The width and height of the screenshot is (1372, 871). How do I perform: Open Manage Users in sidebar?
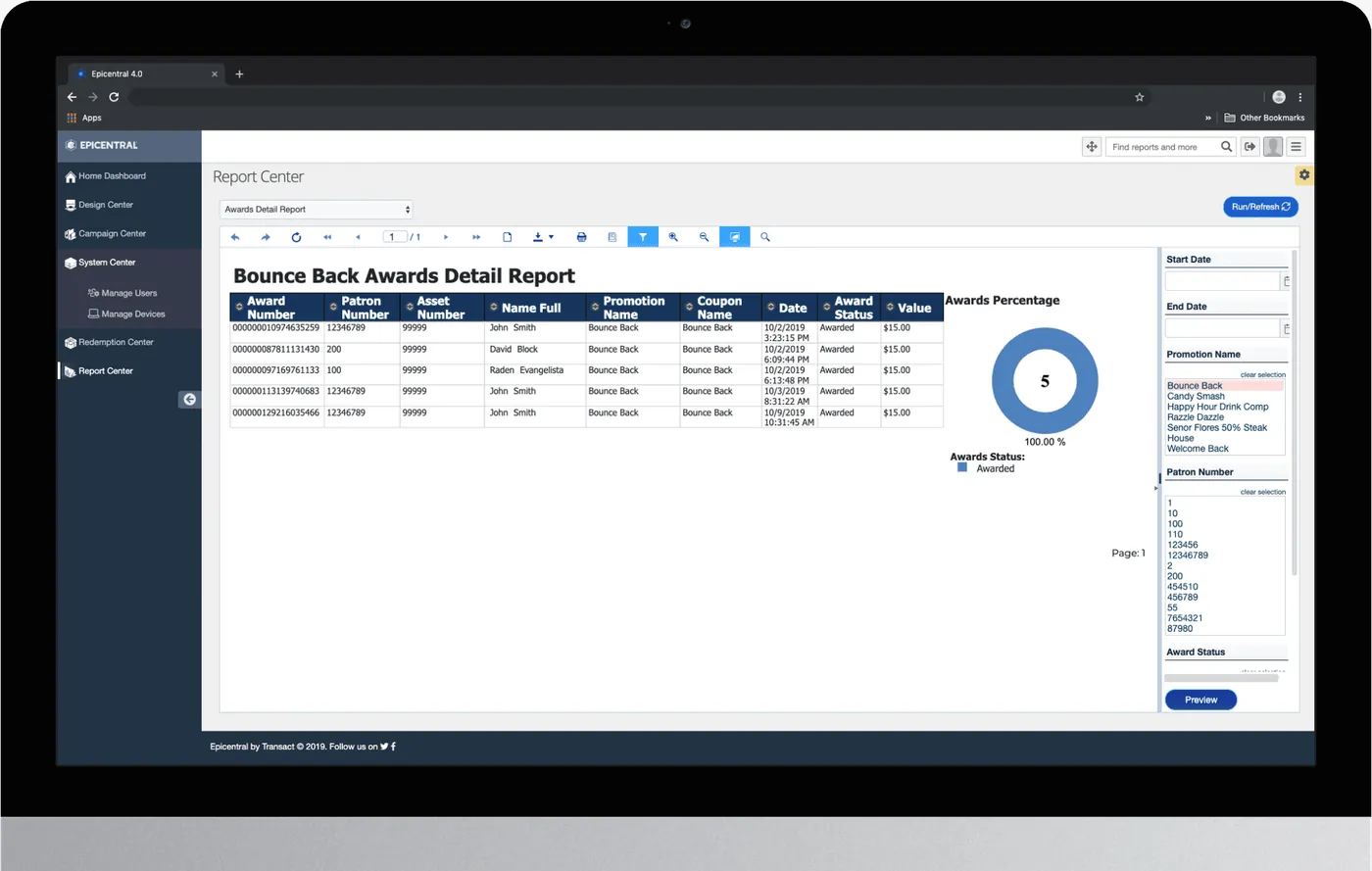point(122,293)
